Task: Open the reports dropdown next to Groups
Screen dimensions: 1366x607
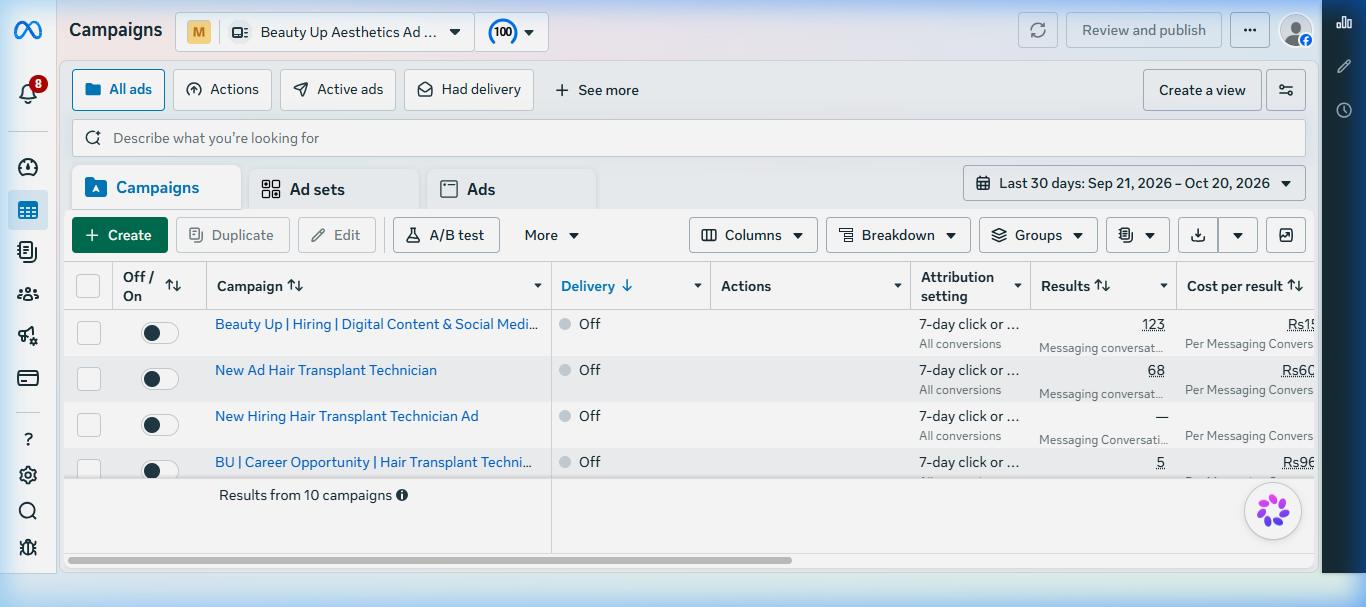Action: [x=1138, y=235]
